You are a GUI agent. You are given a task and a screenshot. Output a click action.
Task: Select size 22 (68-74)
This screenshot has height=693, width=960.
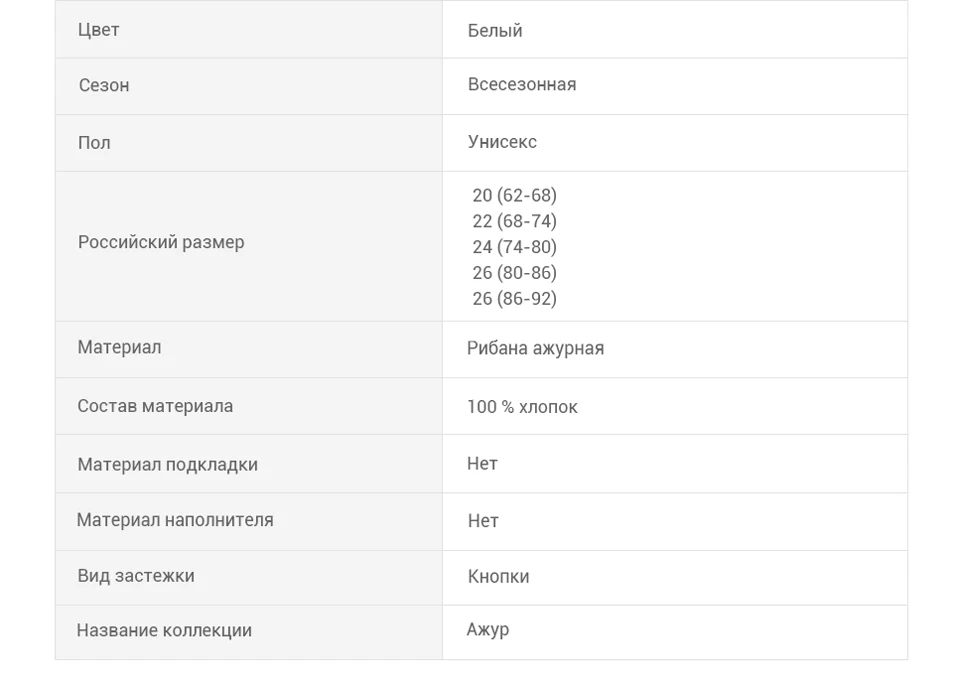[x=514, y=221]
